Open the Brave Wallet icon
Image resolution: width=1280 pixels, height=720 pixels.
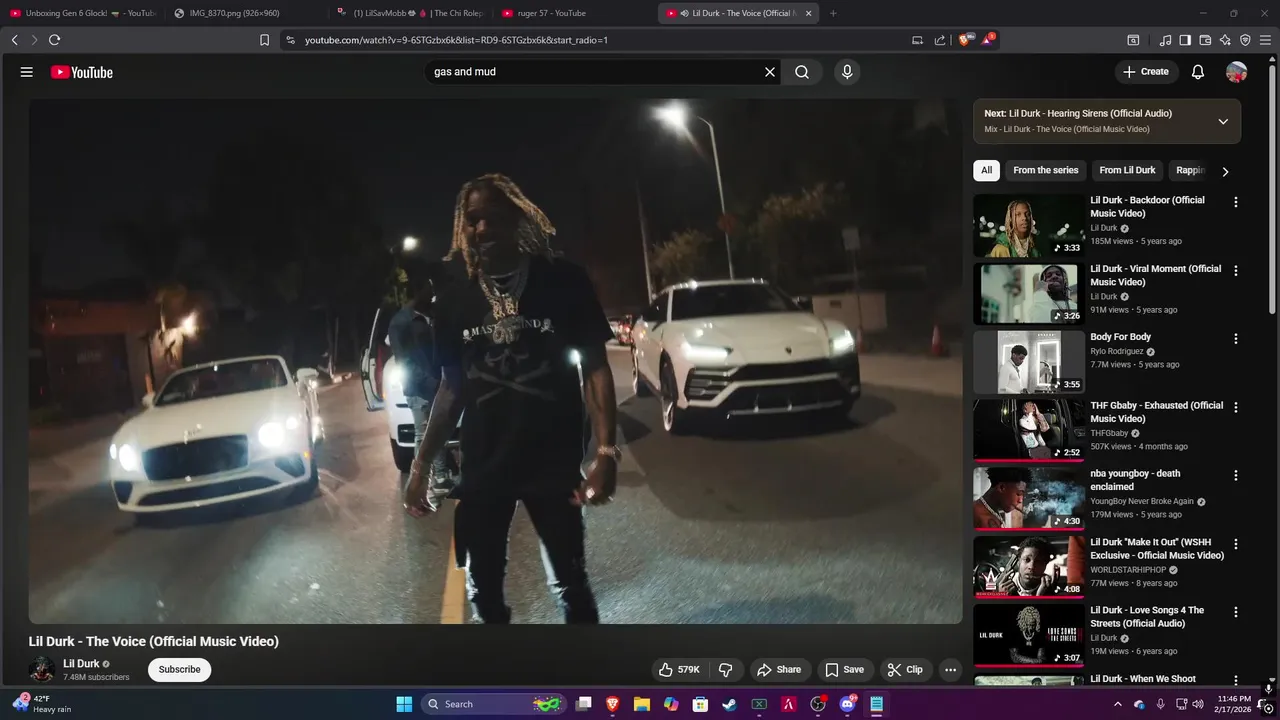tap(1205, 40)
